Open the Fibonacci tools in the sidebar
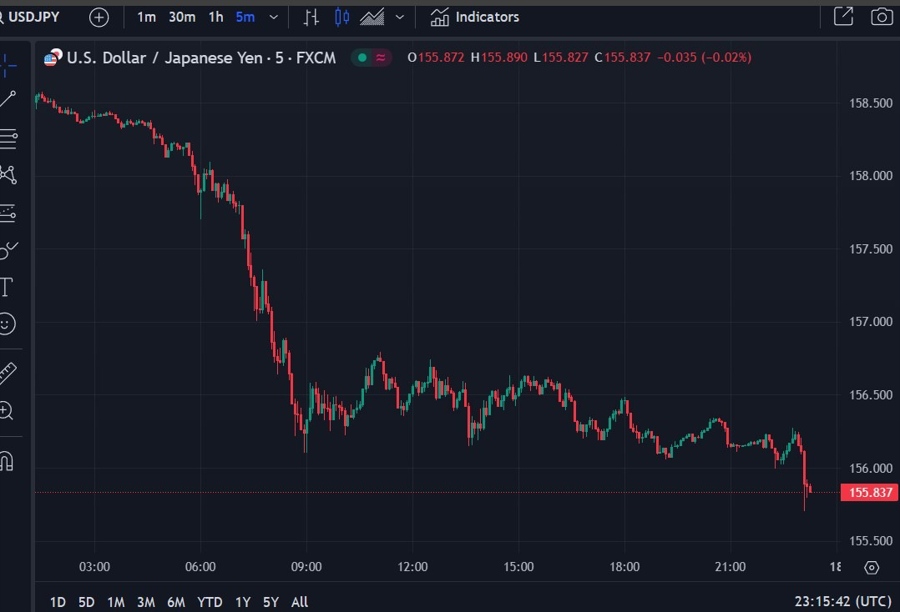Screen dimensions: 900x612 pos(8,138)
